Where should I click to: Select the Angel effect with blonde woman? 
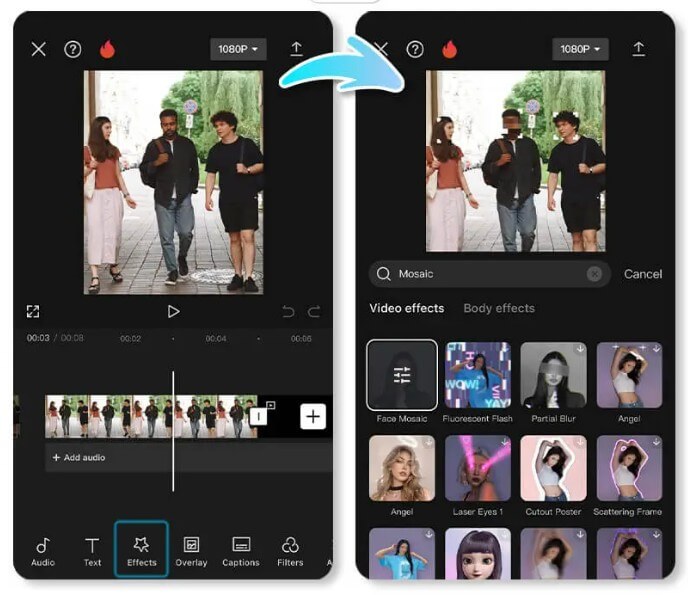click(402, 468)
